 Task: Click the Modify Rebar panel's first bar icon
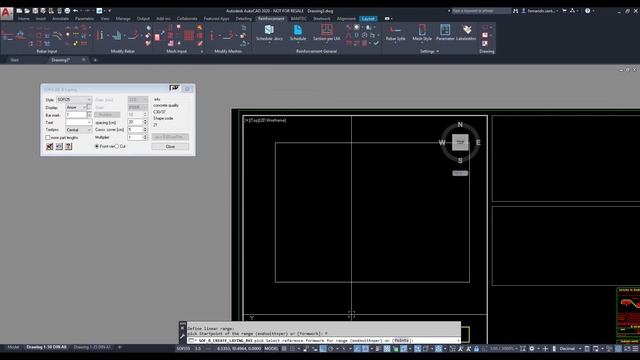100,36
